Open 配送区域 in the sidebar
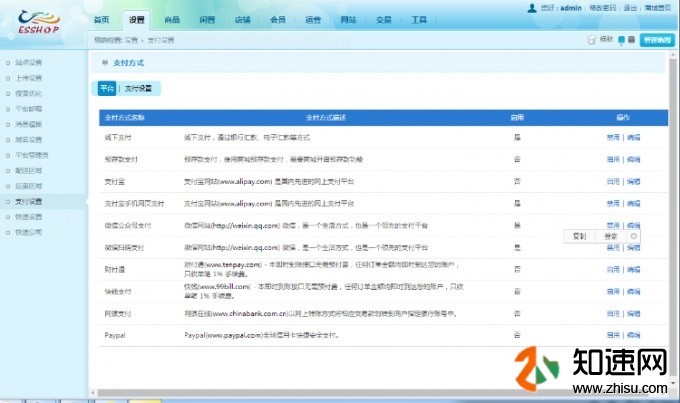This screenshot has width=680, height=403. 29,170
